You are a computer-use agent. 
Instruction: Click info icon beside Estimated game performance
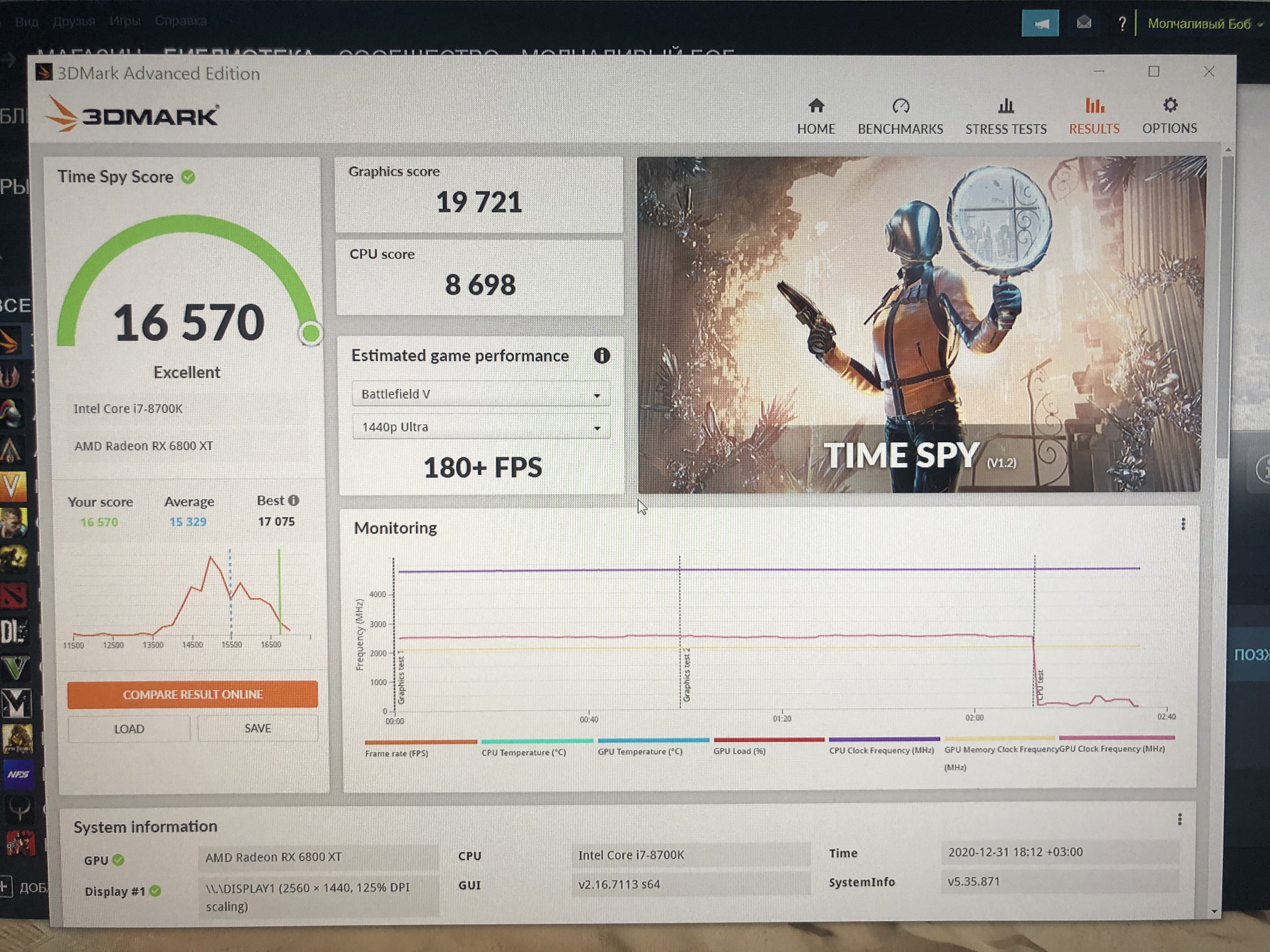coord(601,356)
